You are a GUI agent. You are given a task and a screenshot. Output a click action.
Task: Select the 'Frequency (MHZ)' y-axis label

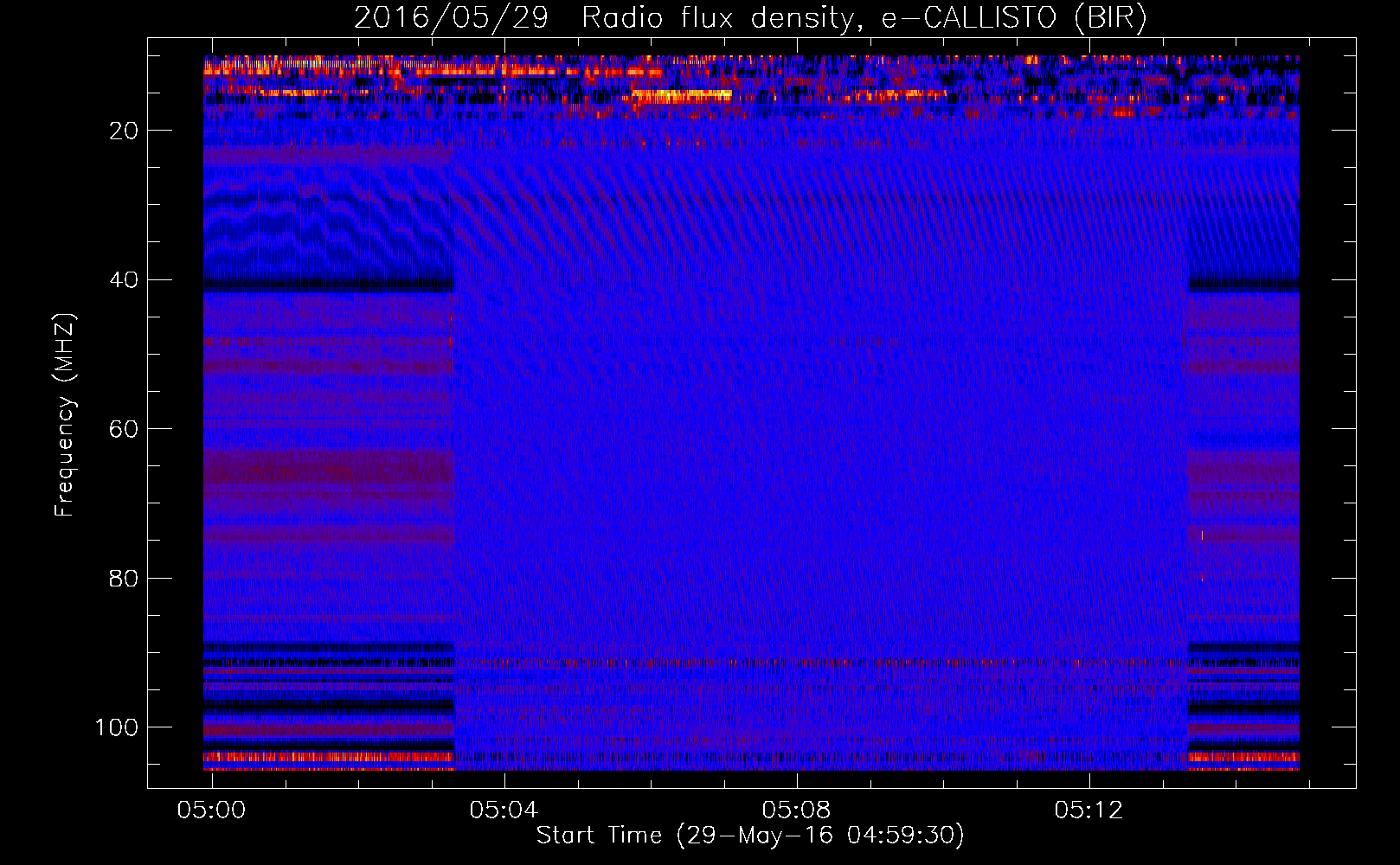[65, 415]
